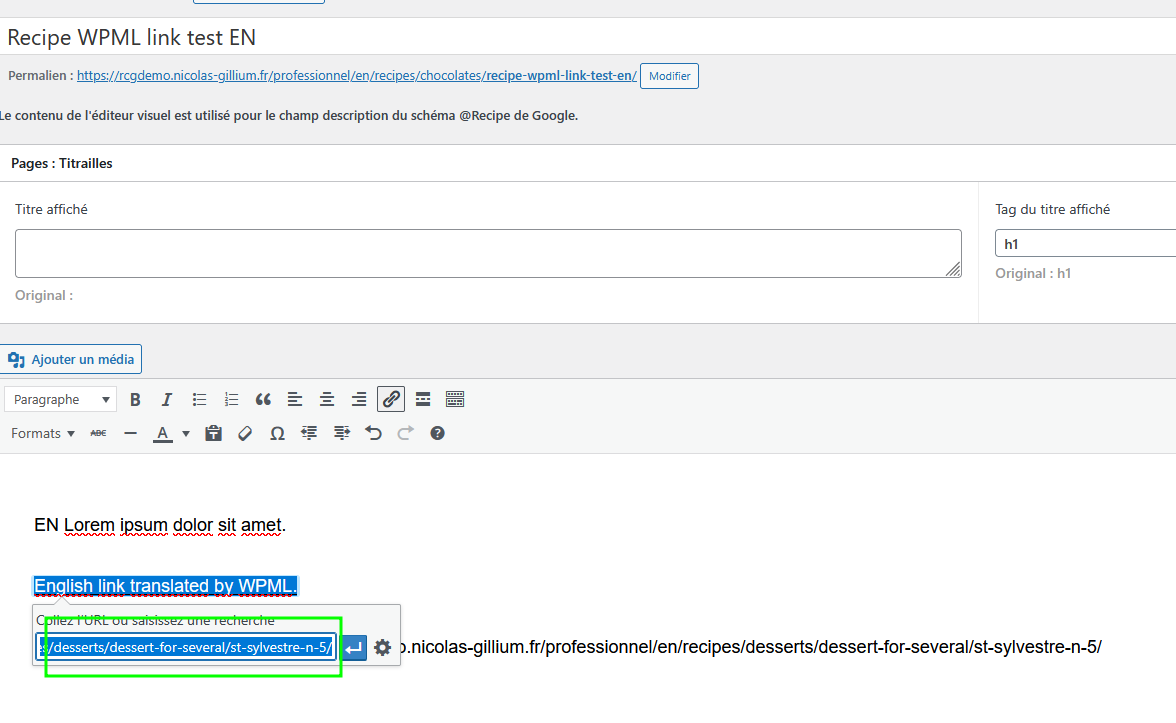Insert a numbered list
1176x723 pixels.
point(231,400)
